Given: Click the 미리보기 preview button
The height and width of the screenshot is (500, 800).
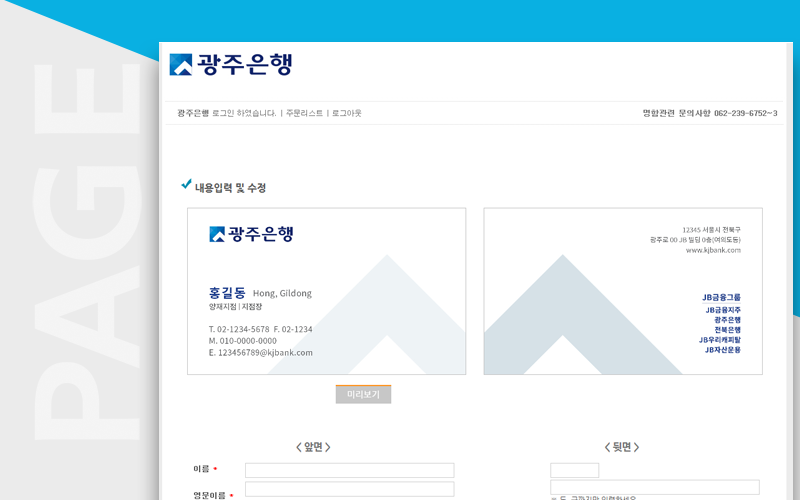Looking at the screenshot, I should click(363, 394).
